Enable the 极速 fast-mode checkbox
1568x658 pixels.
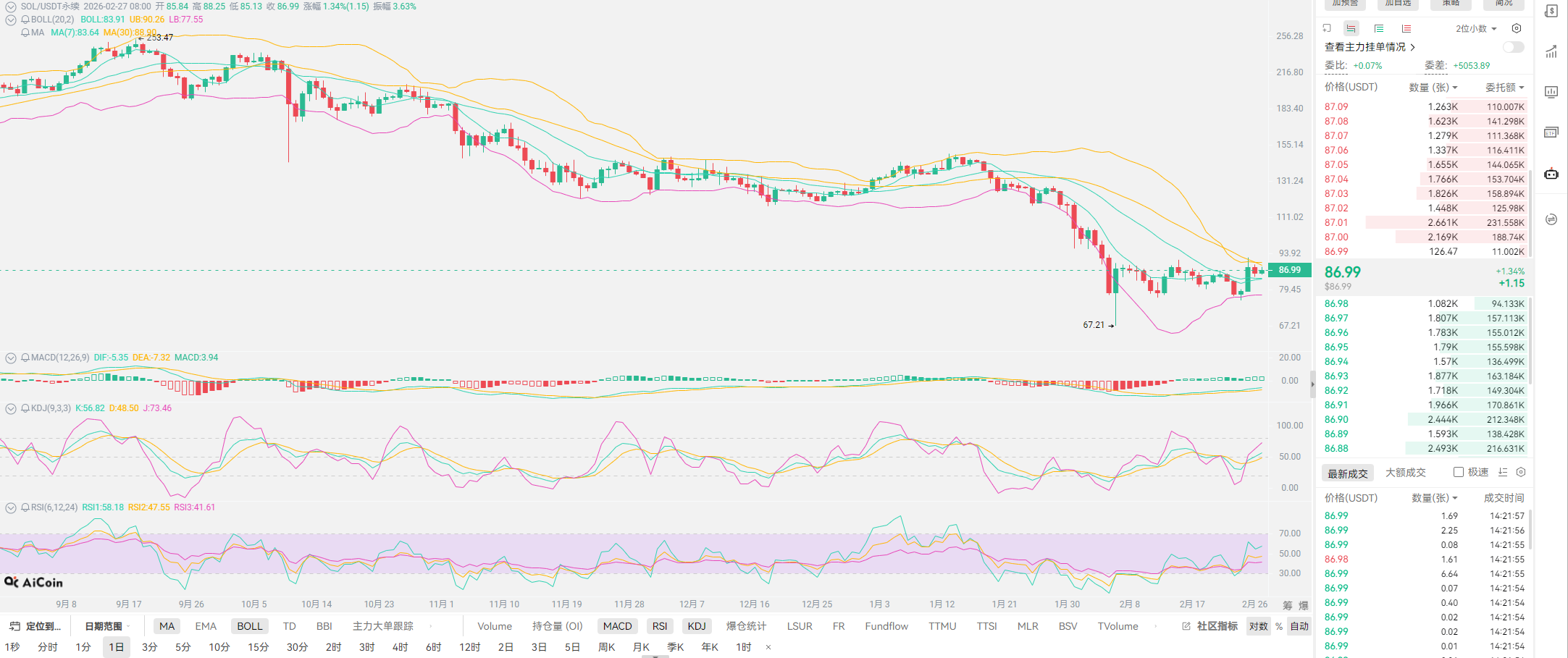coord(1459,472)
